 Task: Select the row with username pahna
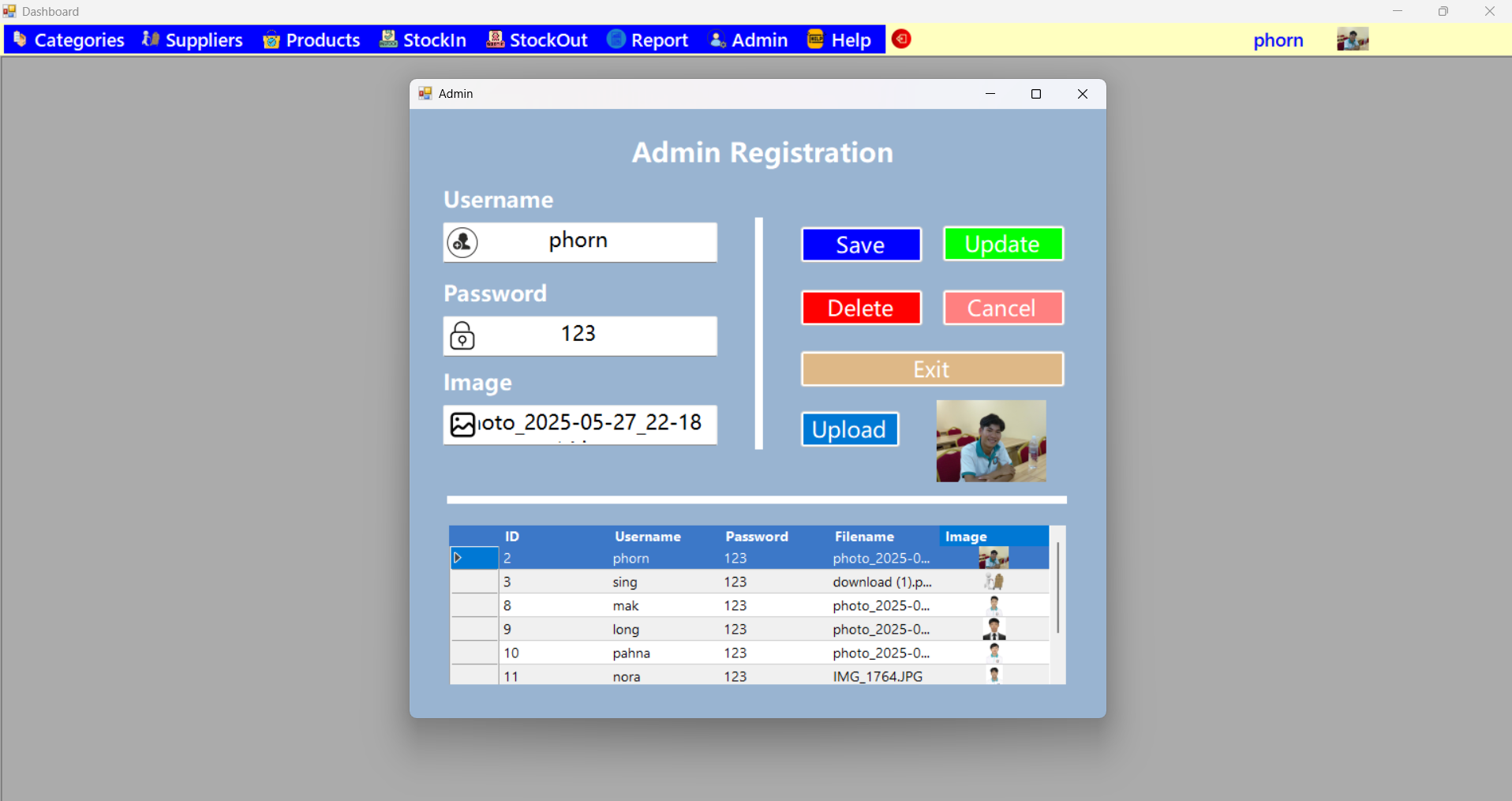point(750,653)
